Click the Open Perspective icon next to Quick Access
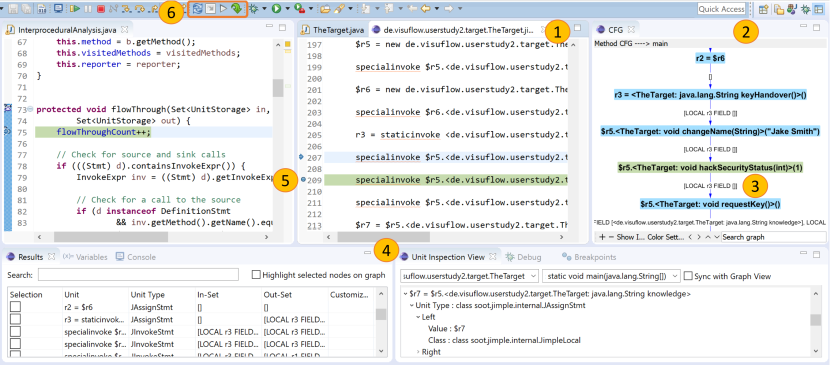Screen dimensions: 830x365 tap(763, 9)
